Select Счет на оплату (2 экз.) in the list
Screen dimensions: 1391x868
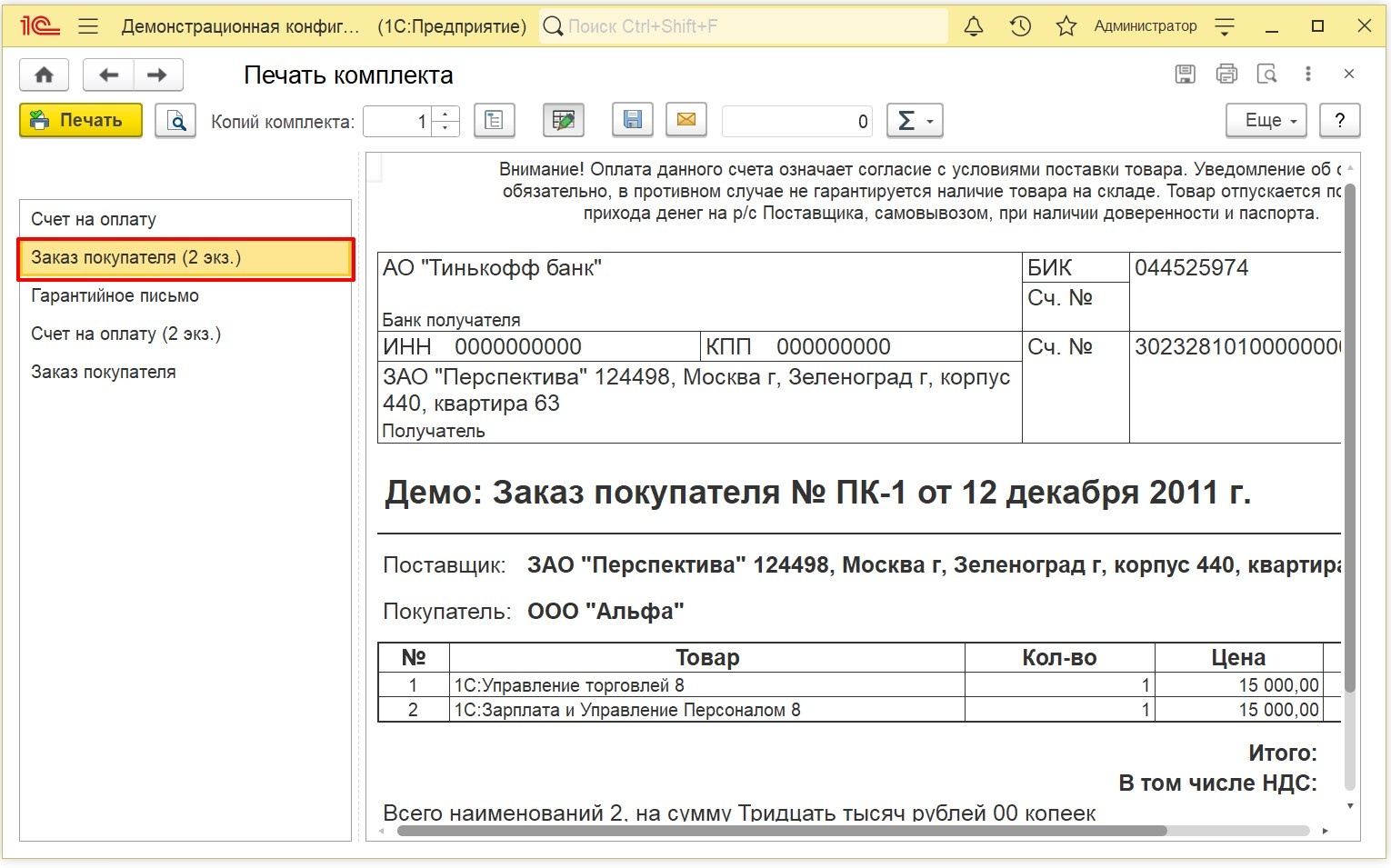[185, 334]
